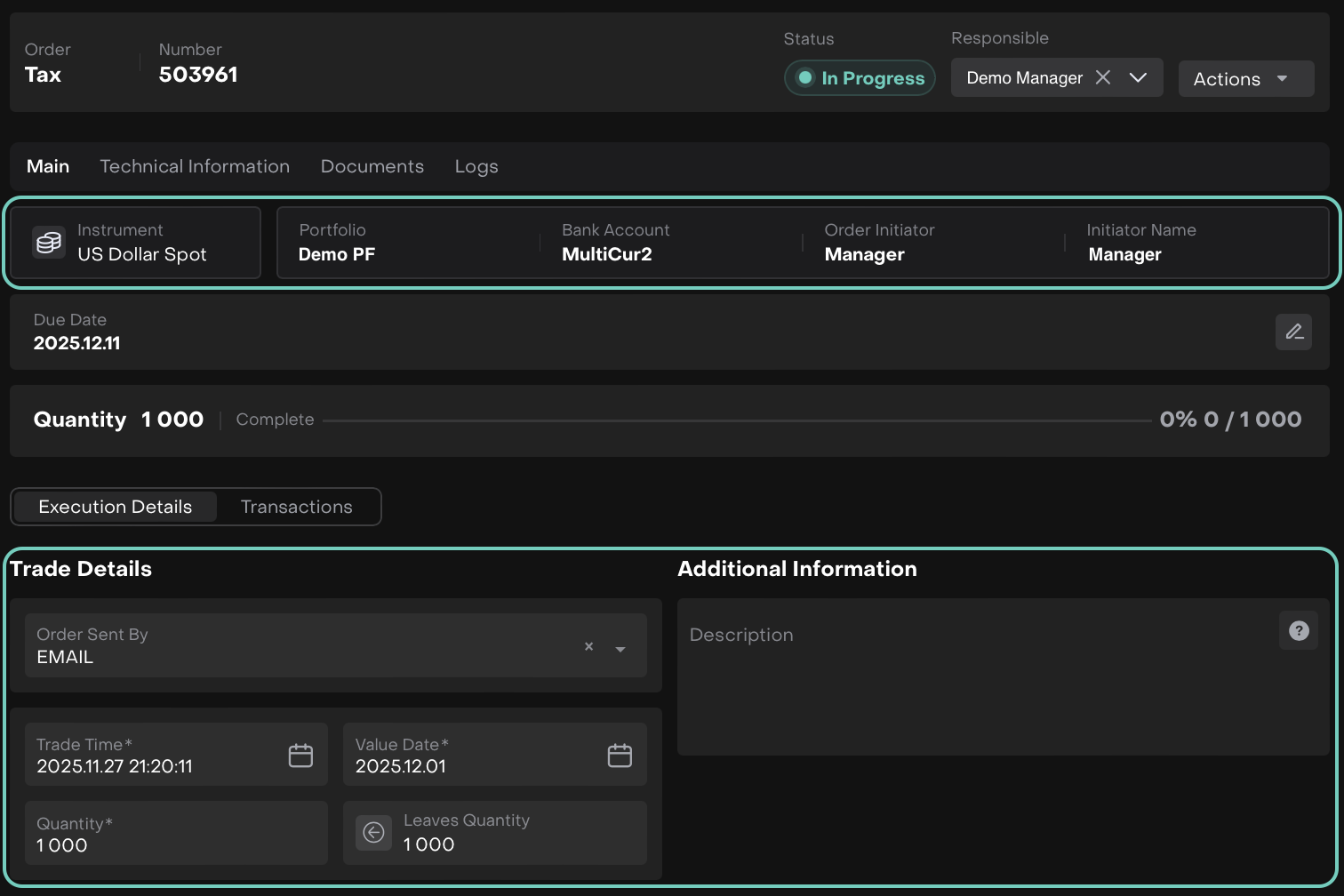Expand the Responsible dropdown chevron
The image size is (1344, 896).
pyautogui.click(x=1138, y=77)
